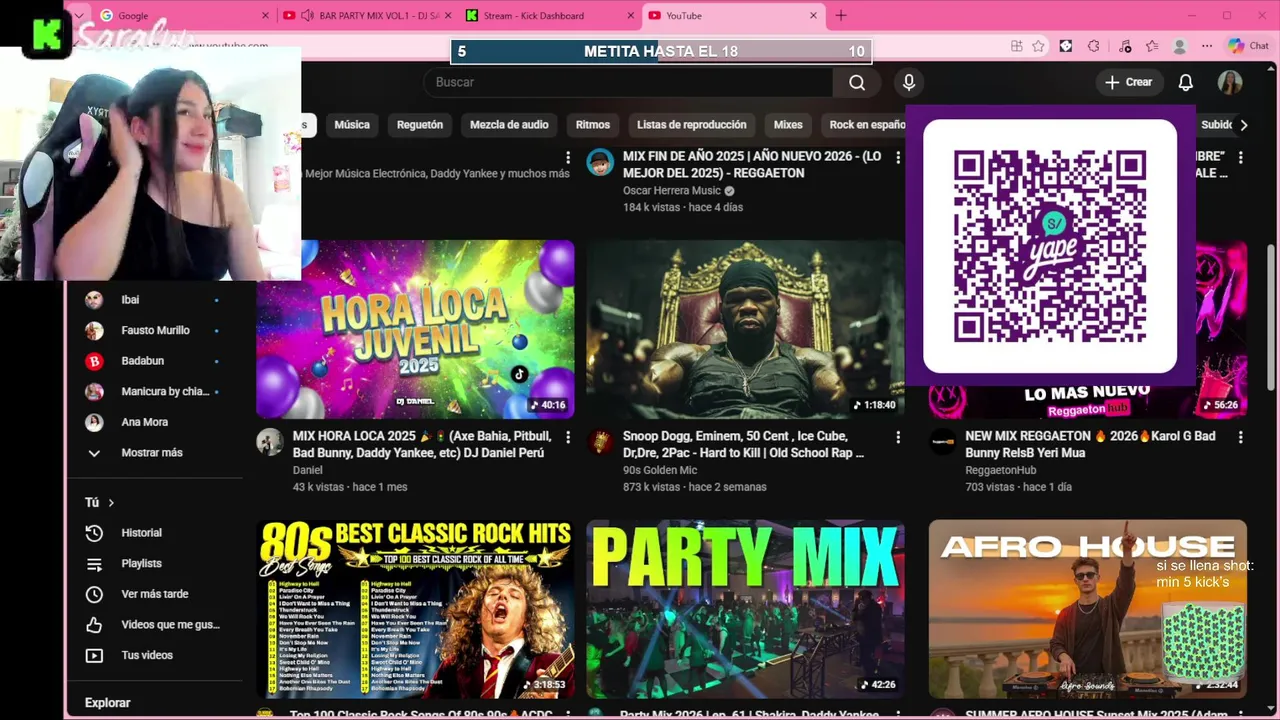Open NEW MIX REGGAETON 2026 video title
This screenshot has width=1280, height=720.
pyautogui.click(x=1090, y=445)
